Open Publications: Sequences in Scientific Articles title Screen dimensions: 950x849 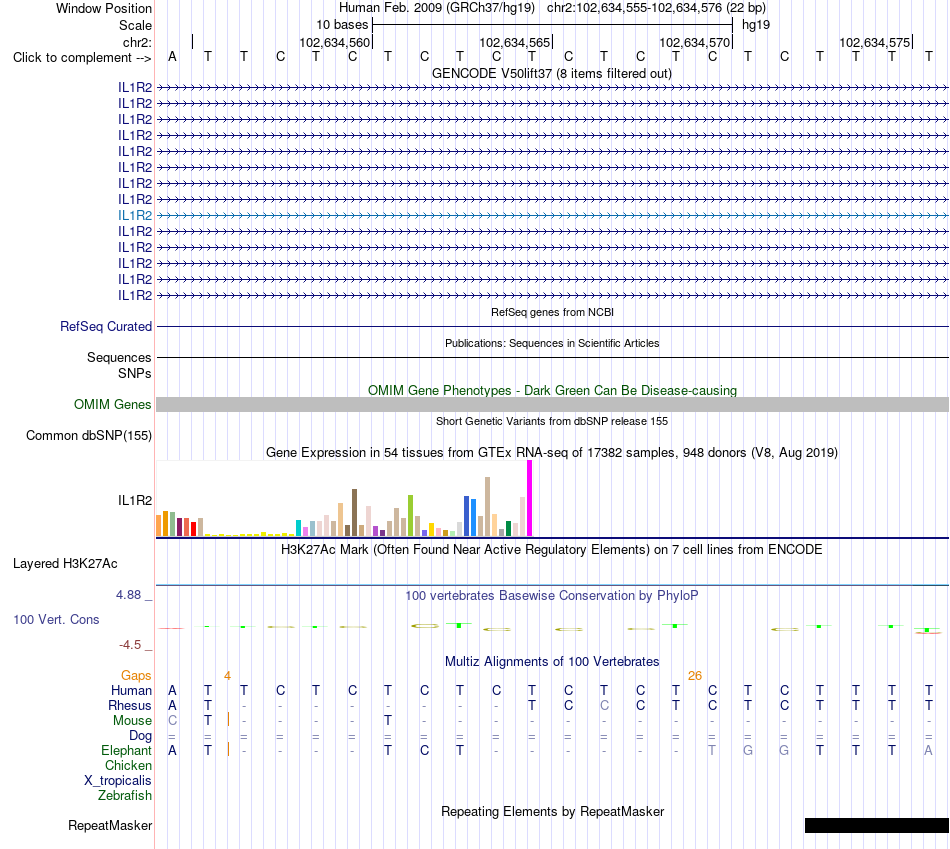point(552,343)
